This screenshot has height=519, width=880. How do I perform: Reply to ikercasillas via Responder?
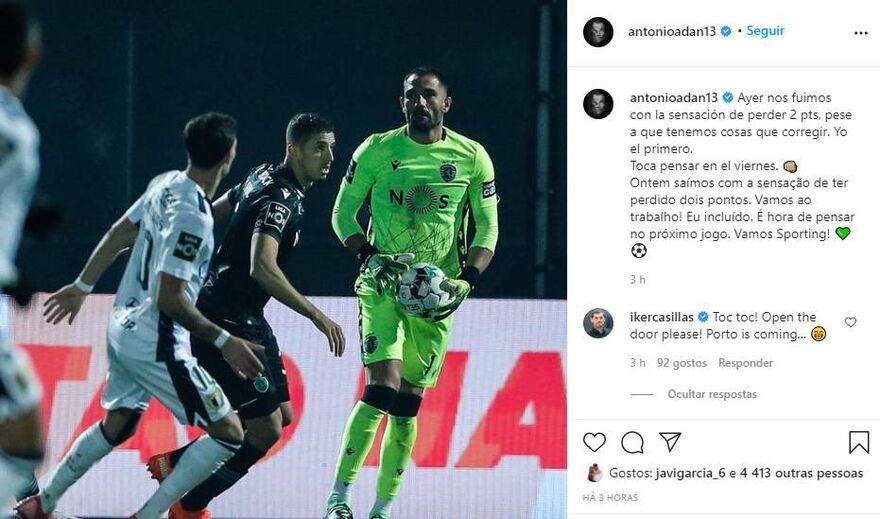pyautogui.click(x=745, y=363)
